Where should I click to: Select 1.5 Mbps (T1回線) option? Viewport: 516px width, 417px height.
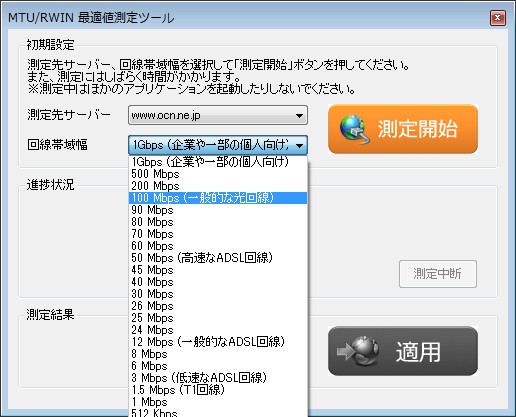click(x=218, y=390)
